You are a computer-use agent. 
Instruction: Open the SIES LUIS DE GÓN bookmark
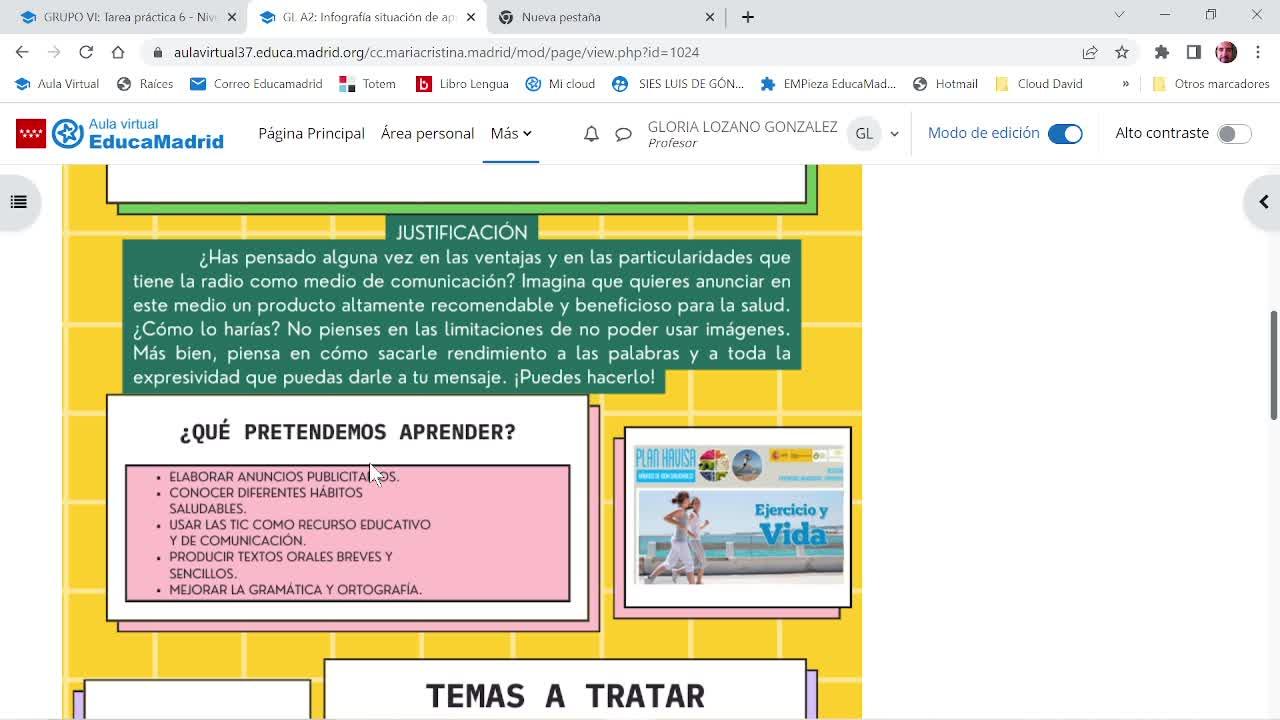coord(678,84)
